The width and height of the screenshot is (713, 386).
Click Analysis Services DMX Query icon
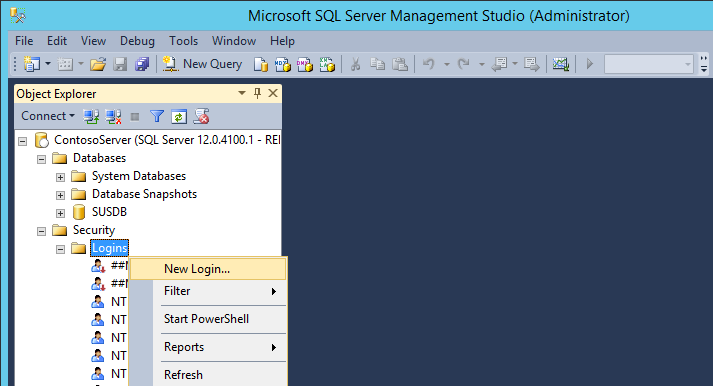click(305, 65)
